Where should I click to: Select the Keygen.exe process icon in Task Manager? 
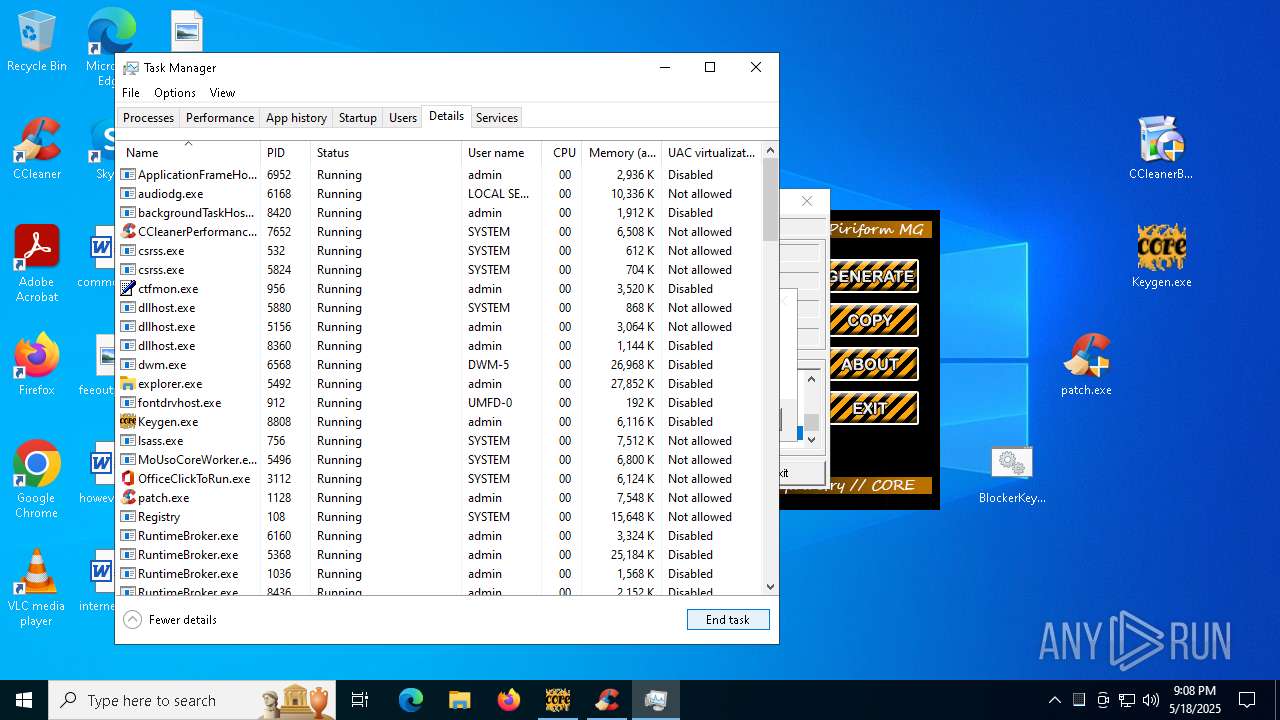128,422
